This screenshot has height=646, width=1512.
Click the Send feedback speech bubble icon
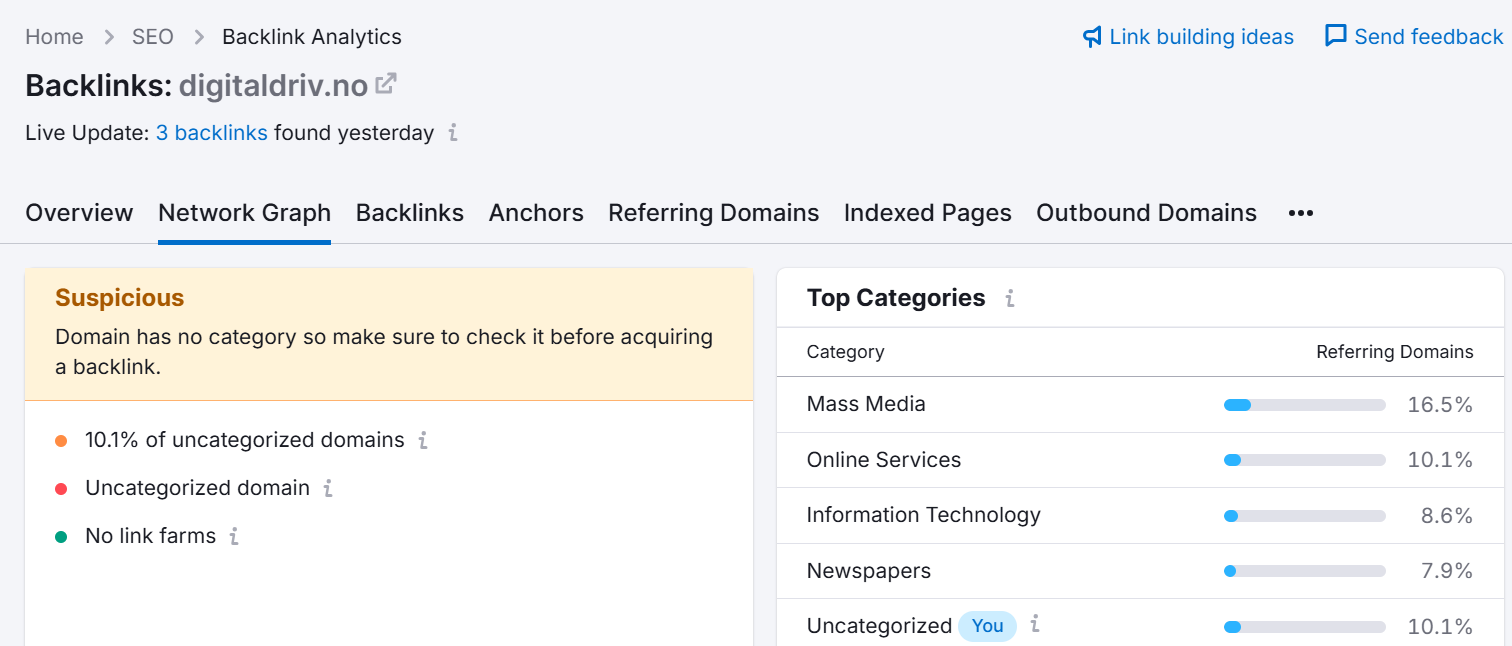pos(1335,36)
